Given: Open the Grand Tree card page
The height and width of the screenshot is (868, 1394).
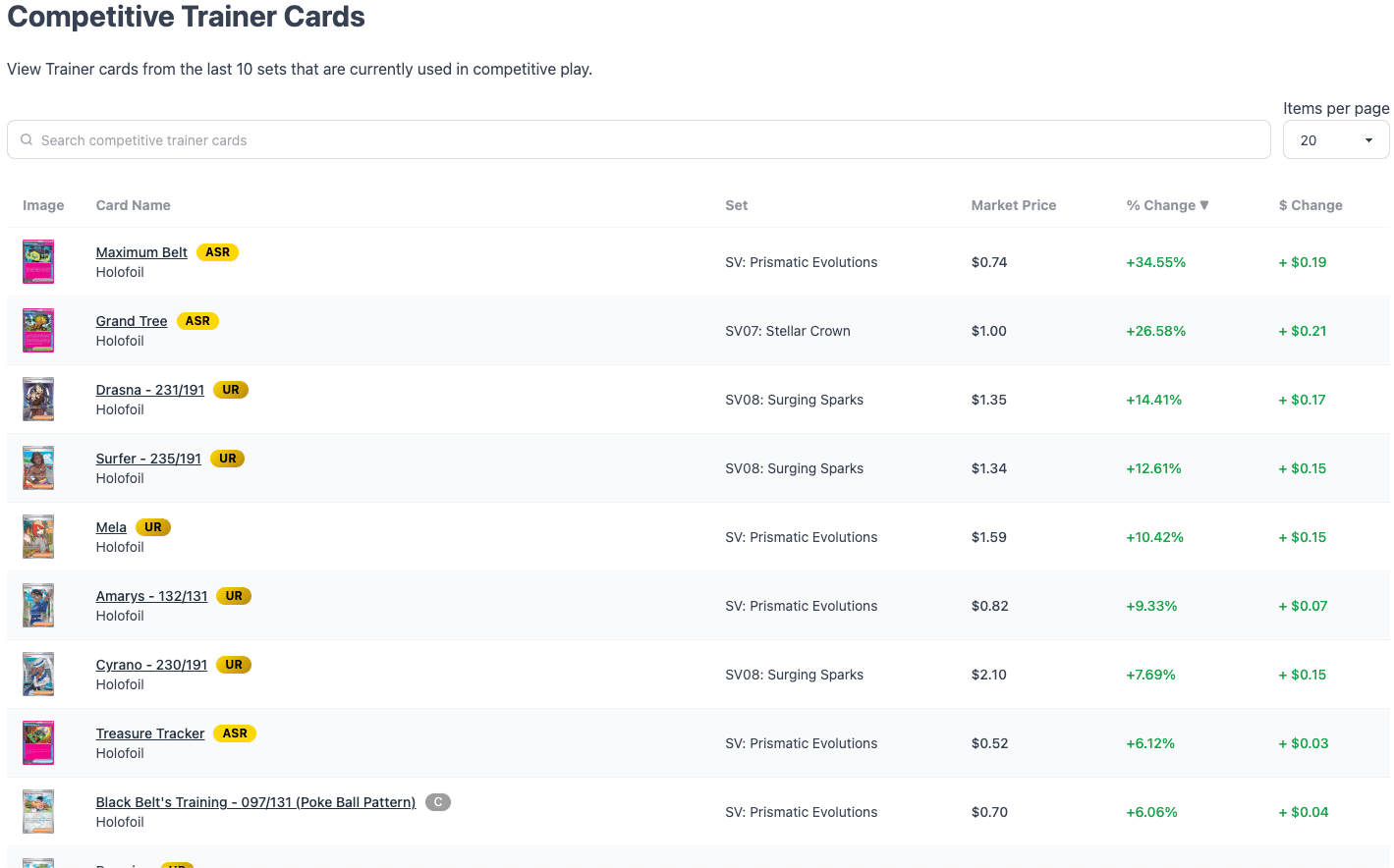Looking at the screenshot, I should point(132,321).
